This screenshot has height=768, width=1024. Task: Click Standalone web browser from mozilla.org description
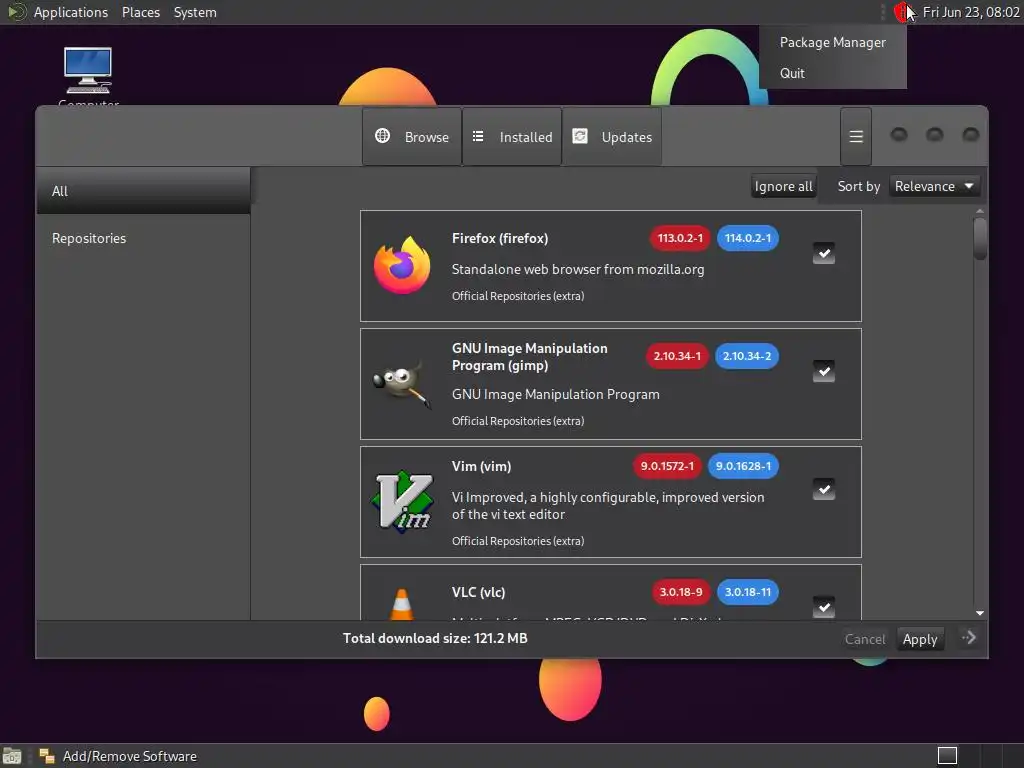tap(578, 269)
